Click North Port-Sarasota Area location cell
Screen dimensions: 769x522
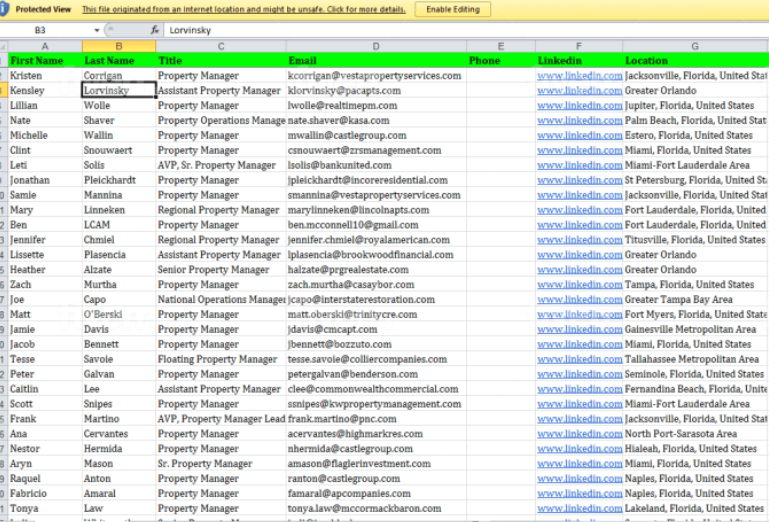coord(695,434)
